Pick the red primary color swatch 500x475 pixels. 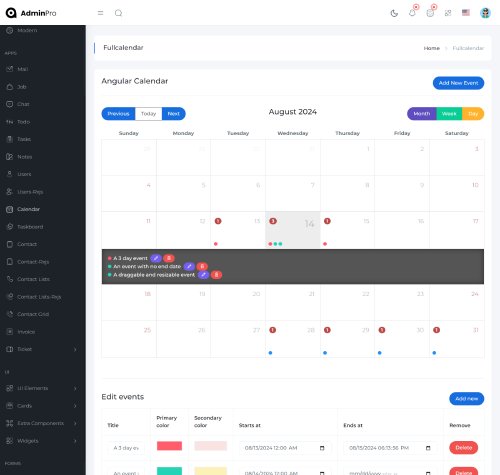click(169, 446)
